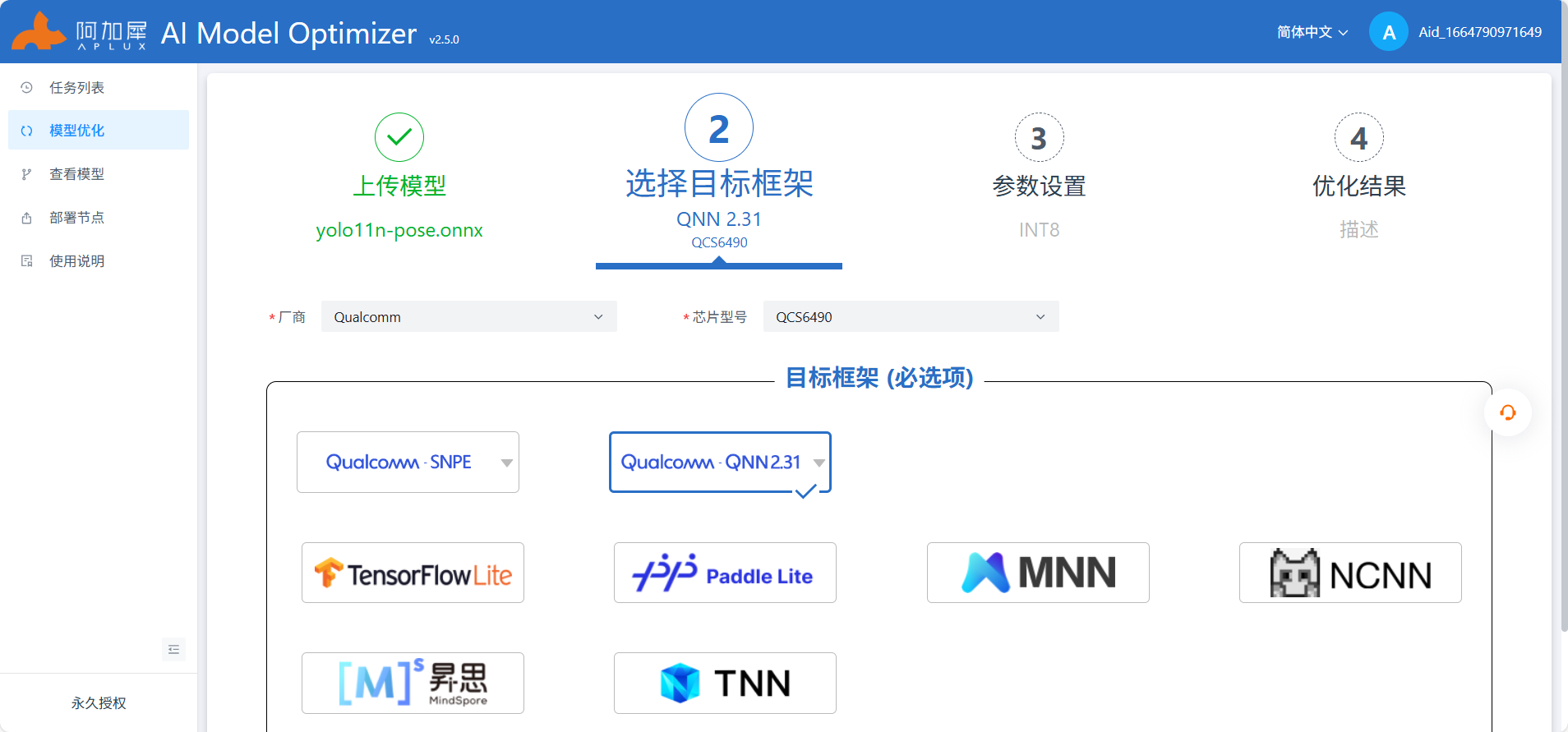This screenshot has width=1568, height=732.
Task: Go to 查看模型 menu item
Action: pyautogui.click(x=99, y=173)
